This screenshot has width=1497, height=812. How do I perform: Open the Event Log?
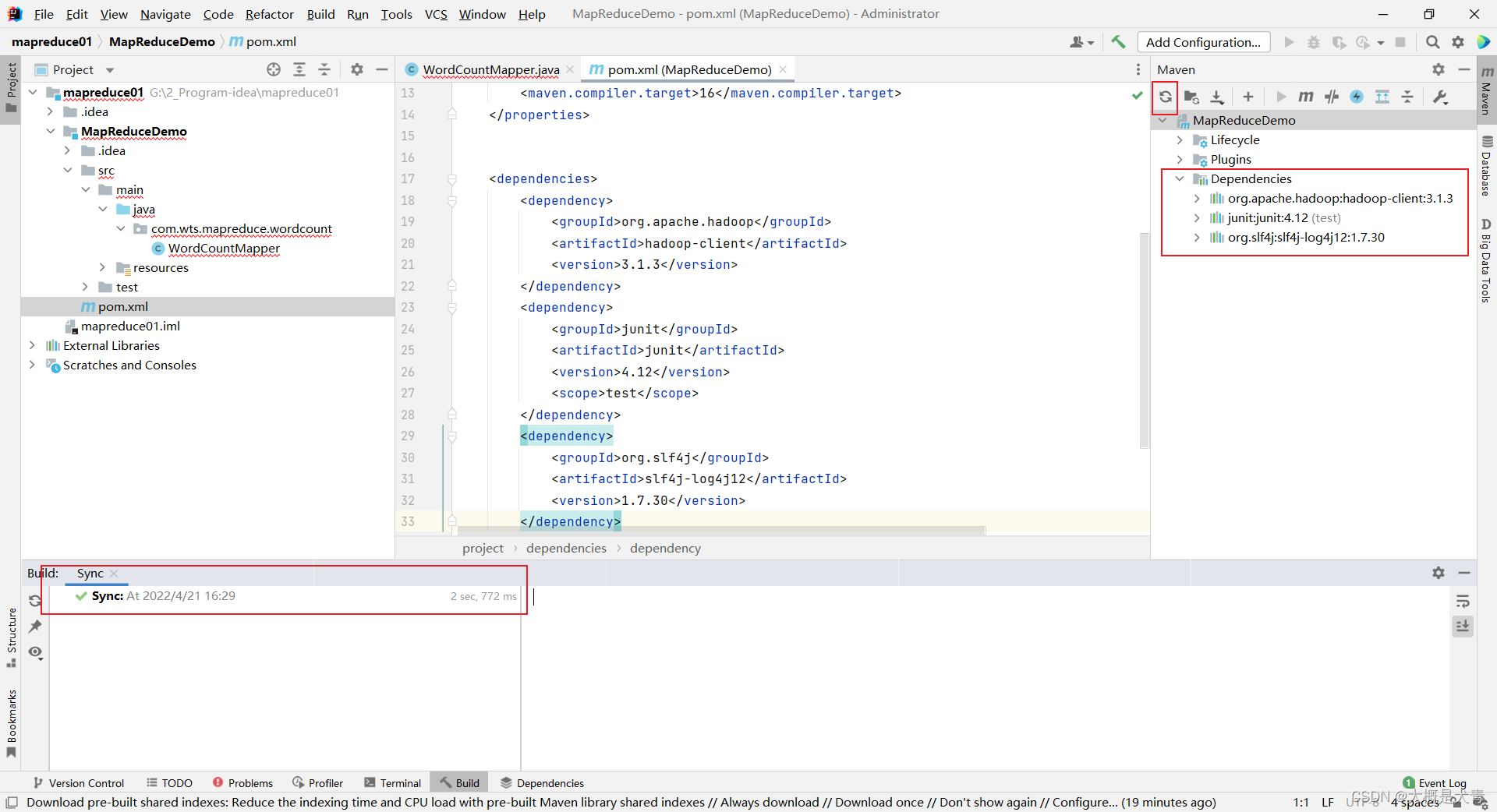(1435, 783)
